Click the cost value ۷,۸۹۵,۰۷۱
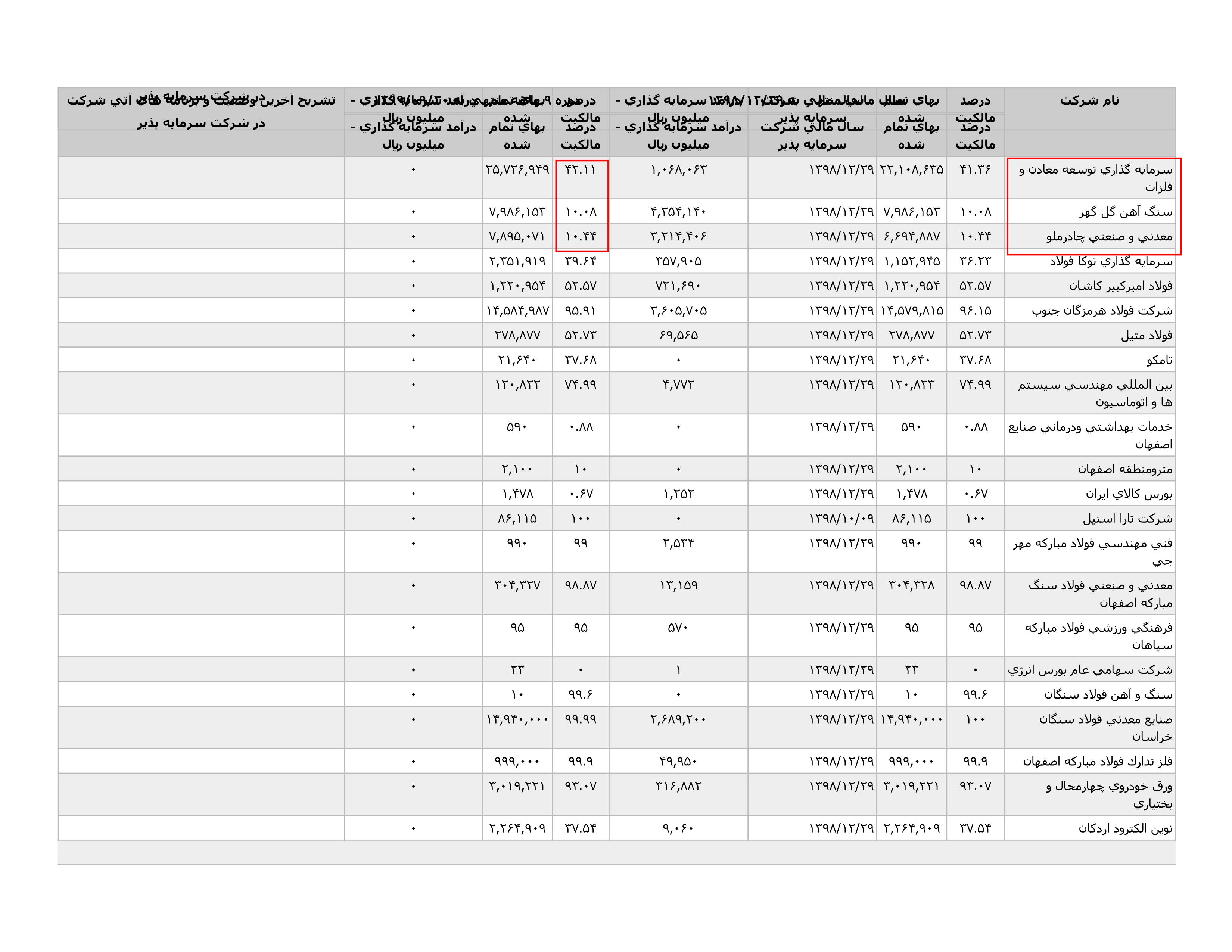The image size is (1232, 952). pyautogui.click(x=517, y=237)
